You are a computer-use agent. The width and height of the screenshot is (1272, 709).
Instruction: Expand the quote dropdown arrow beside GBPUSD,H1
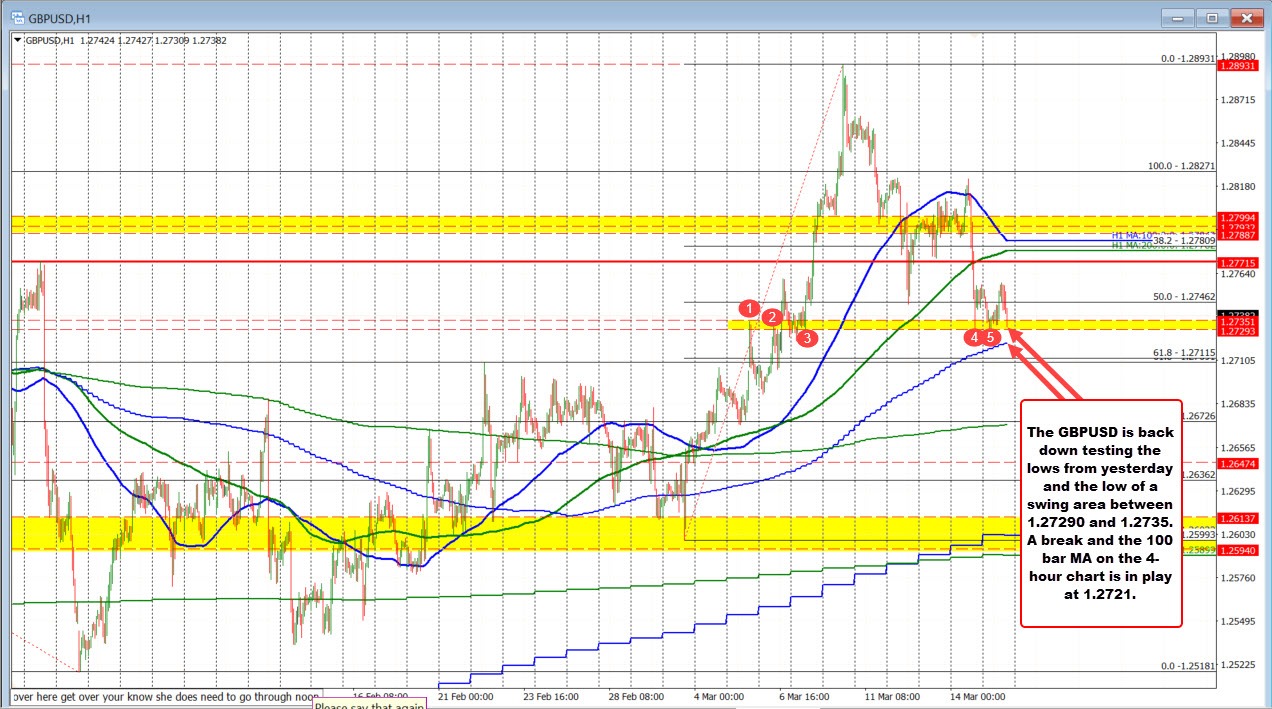[16, 41]
